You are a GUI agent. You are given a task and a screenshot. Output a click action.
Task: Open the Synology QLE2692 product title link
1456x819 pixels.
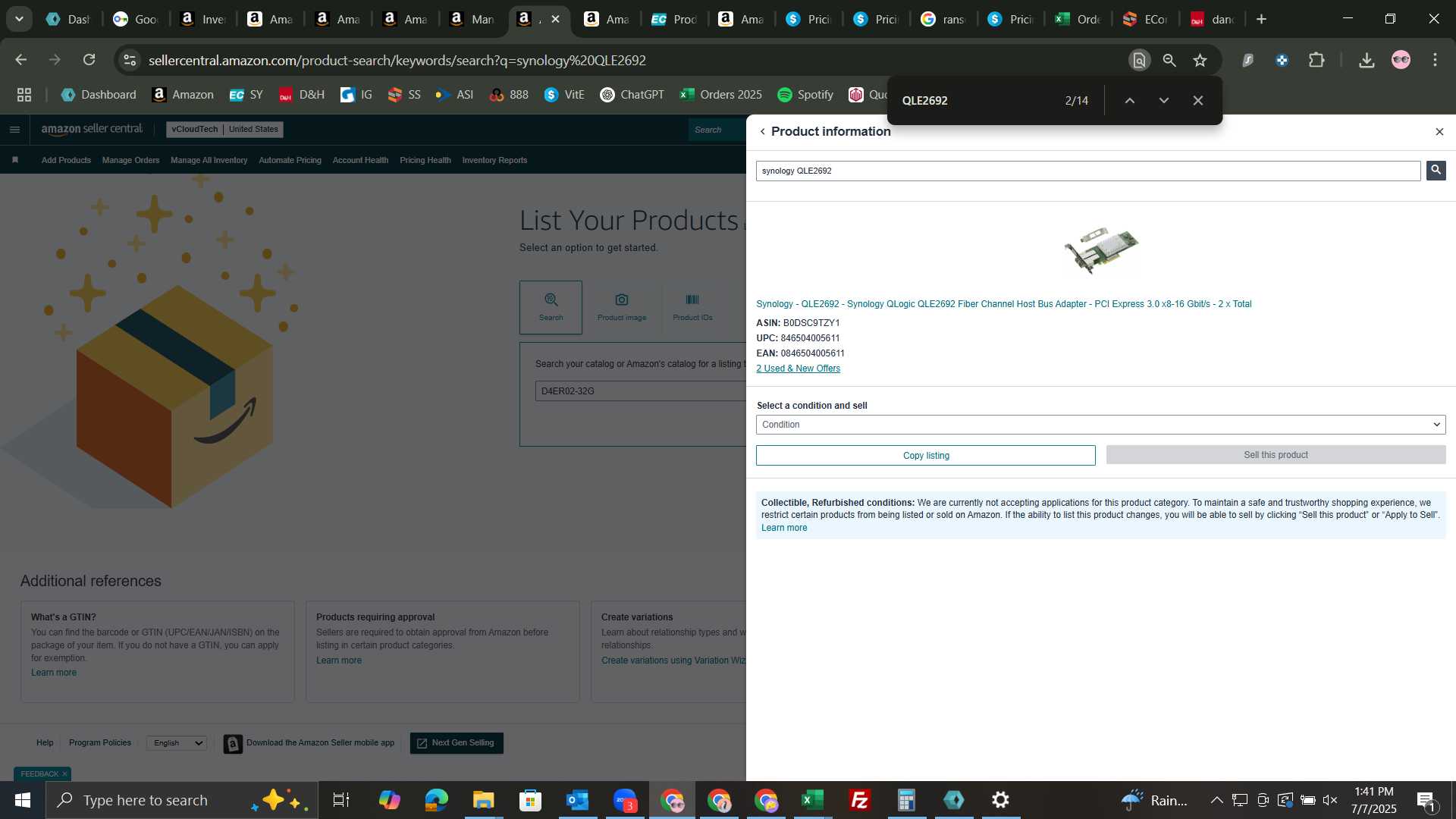(x=1003, y=304)
